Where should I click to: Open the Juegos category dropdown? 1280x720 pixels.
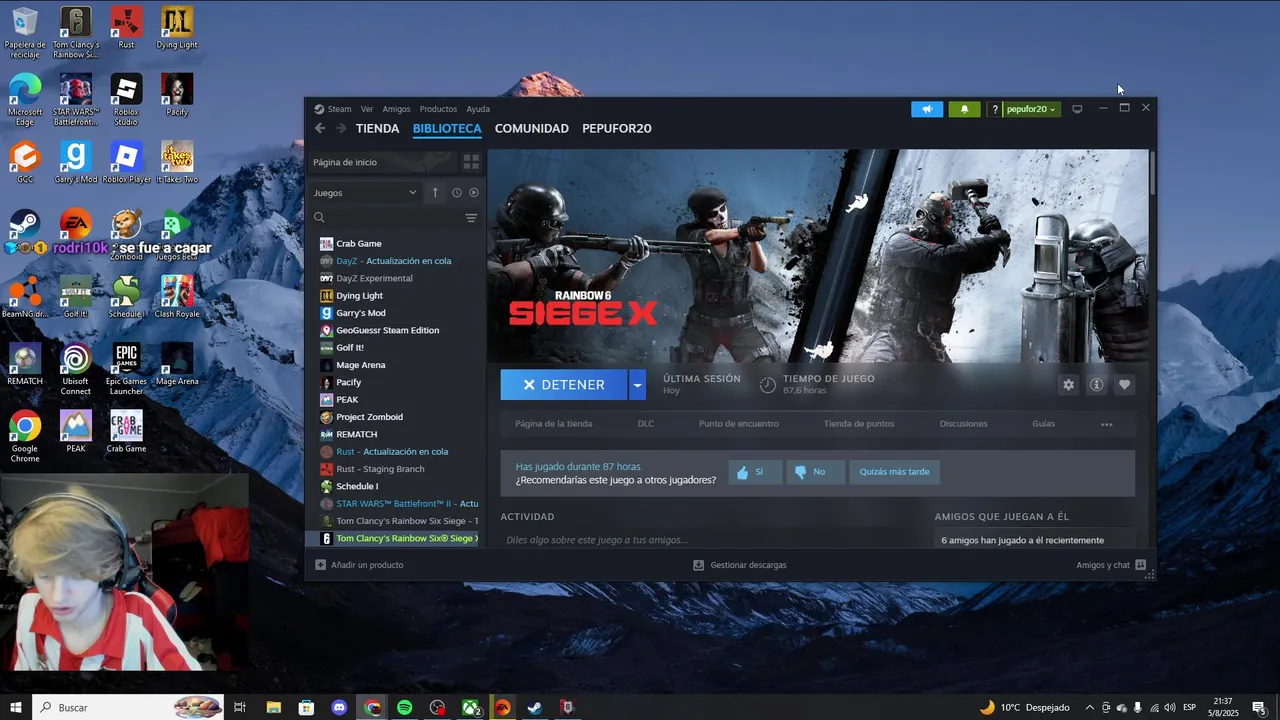(x=365, y=193)
